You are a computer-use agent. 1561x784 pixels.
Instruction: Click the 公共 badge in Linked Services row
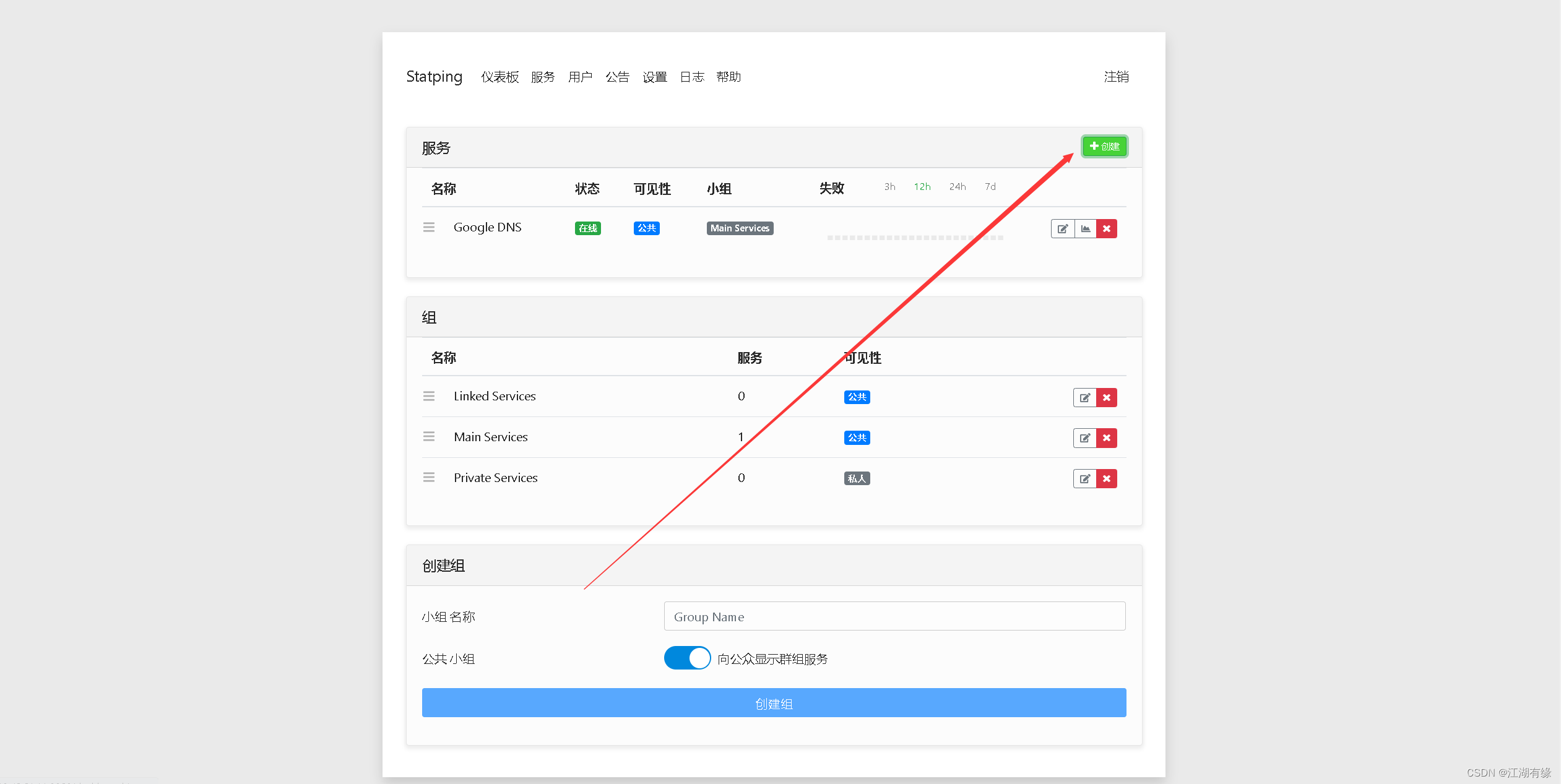857,397
